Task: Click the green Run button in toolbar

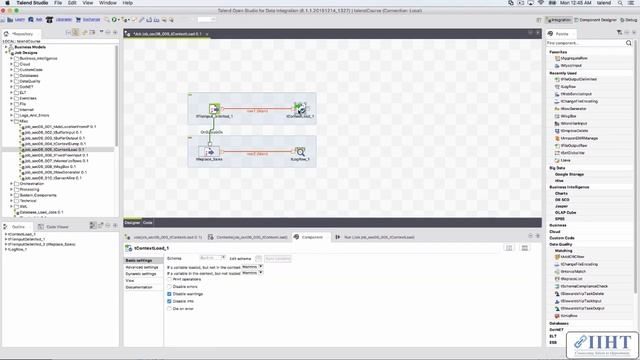Action: tap(115, 20)
